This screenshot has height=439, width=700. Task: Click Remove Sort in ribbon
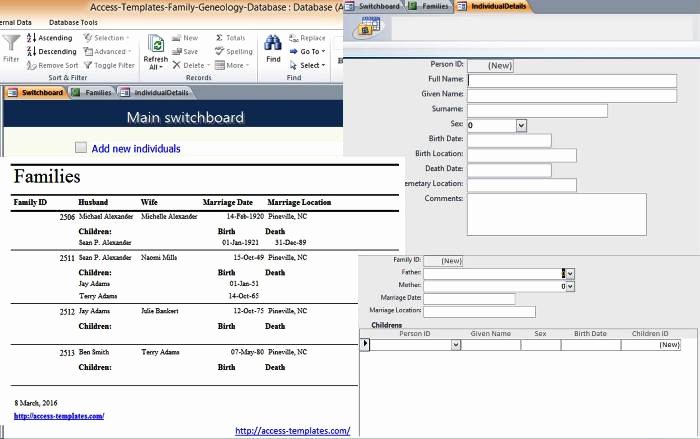(52, 65)
